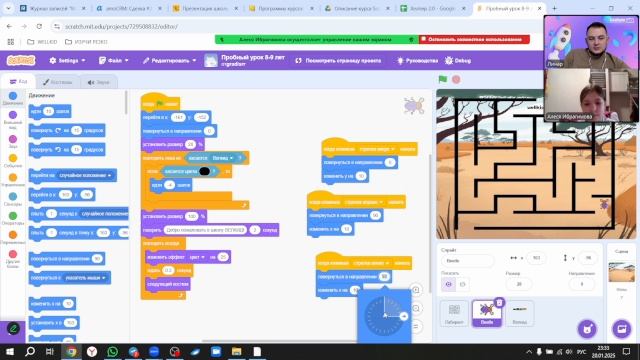This screenshot has height=360, width=640.
Task: Click the Scratch logo
Action: (21, 60)
